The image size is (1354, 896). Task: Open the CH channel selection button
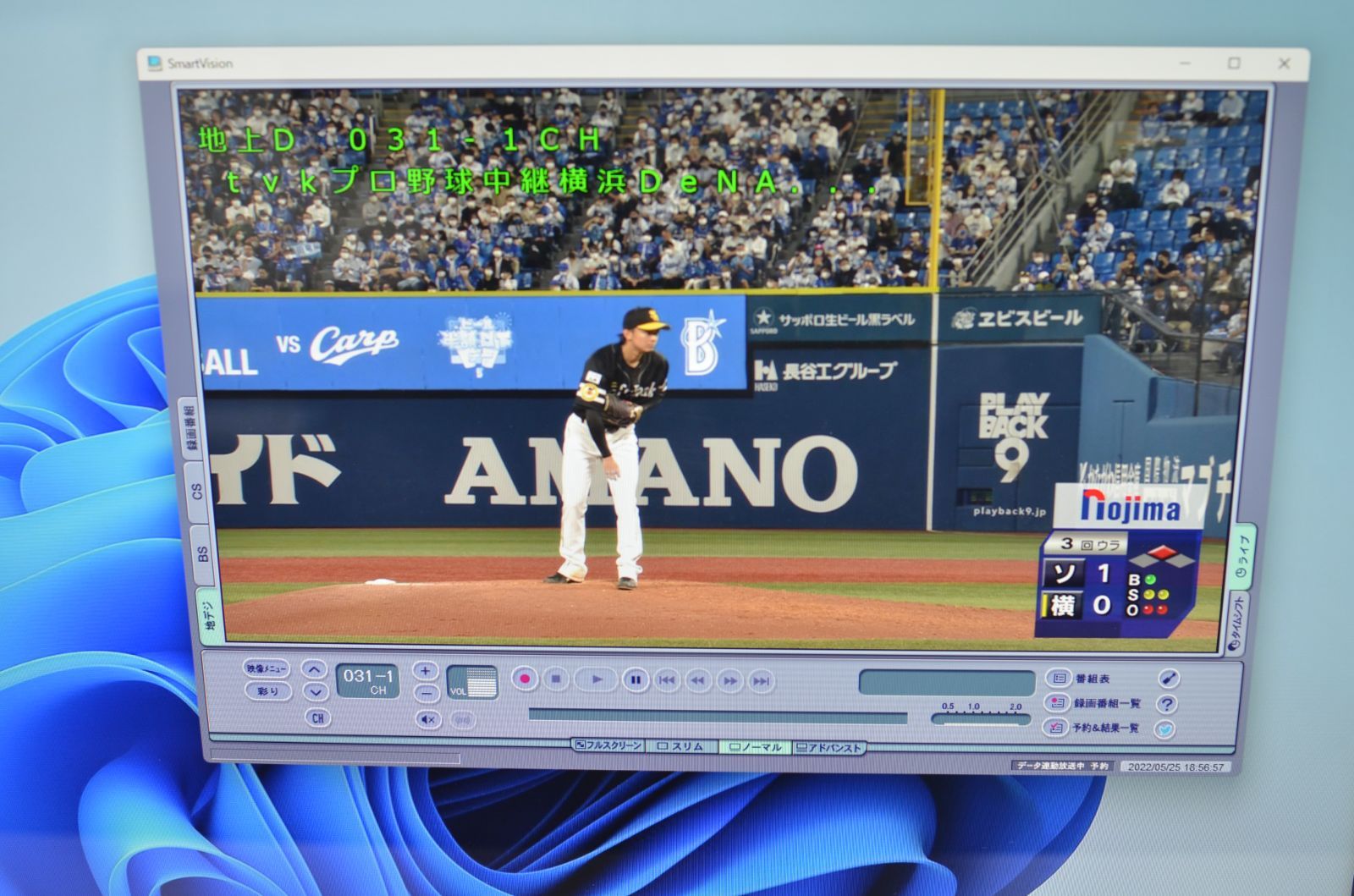[317, 718]
